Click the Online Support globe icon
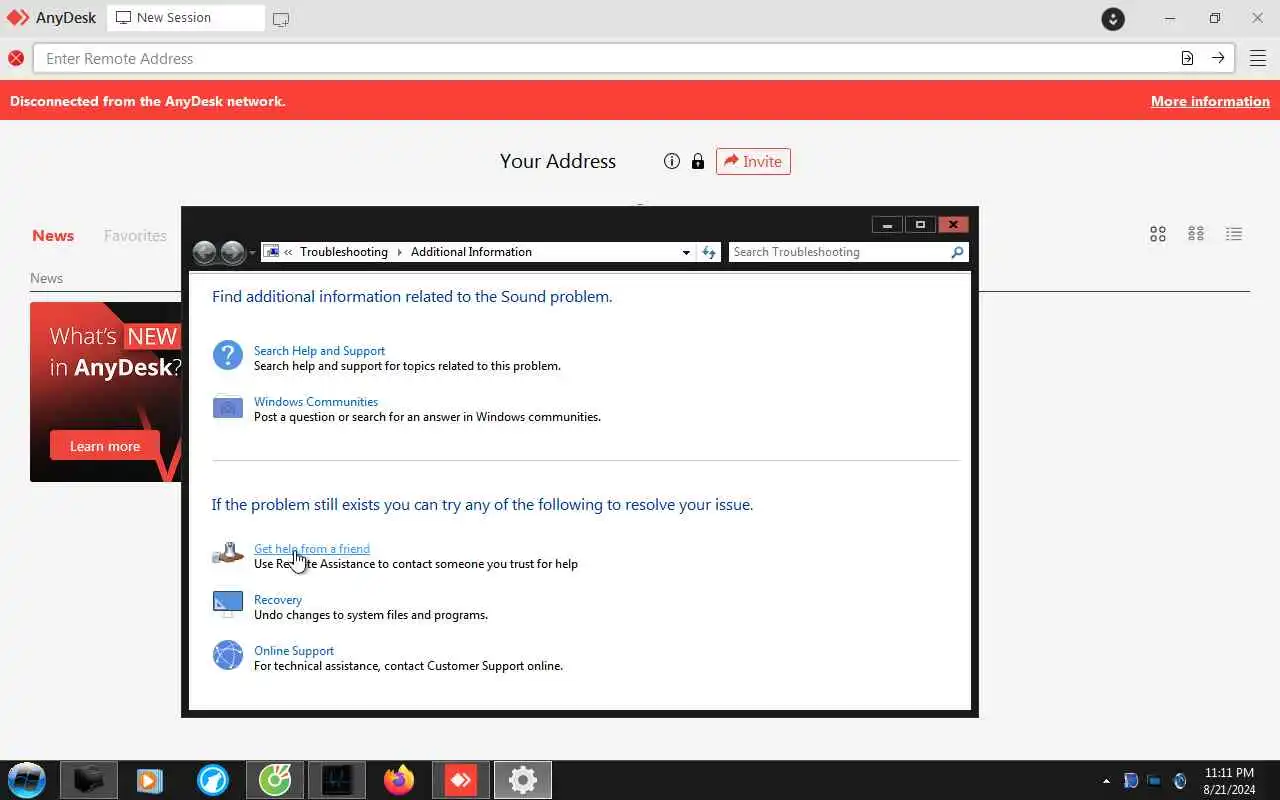The width and height of the screenshot is (1280, 800). 228,655
